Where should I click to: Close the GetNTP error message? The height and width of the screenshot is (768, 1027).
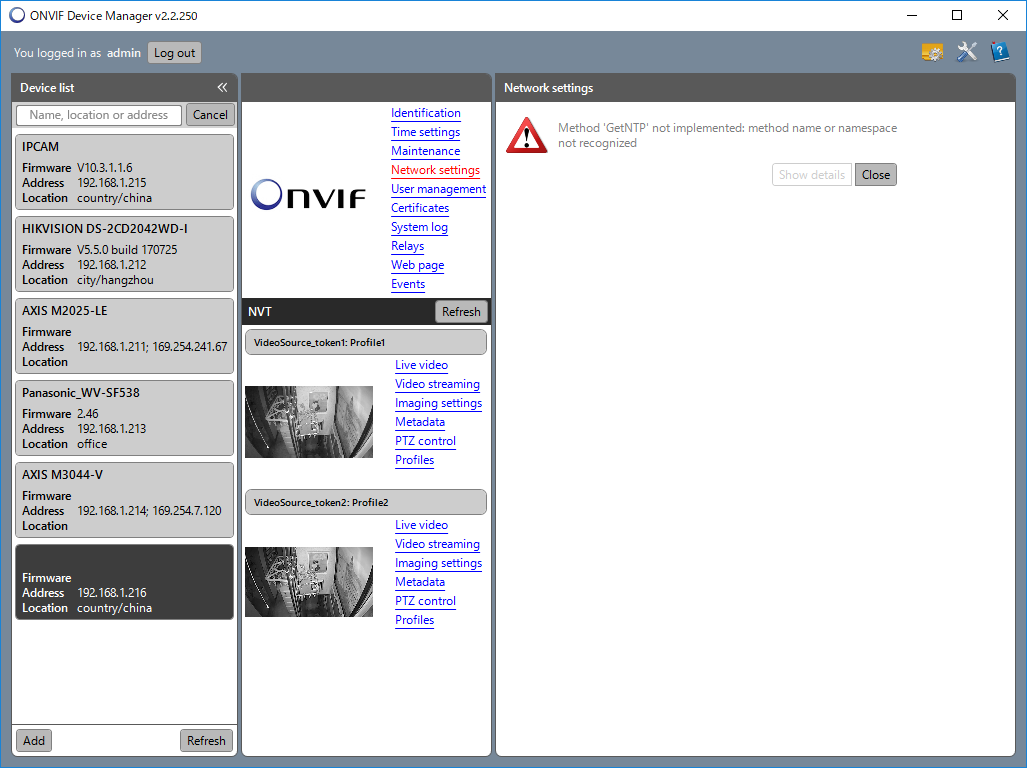coord(876,175)
